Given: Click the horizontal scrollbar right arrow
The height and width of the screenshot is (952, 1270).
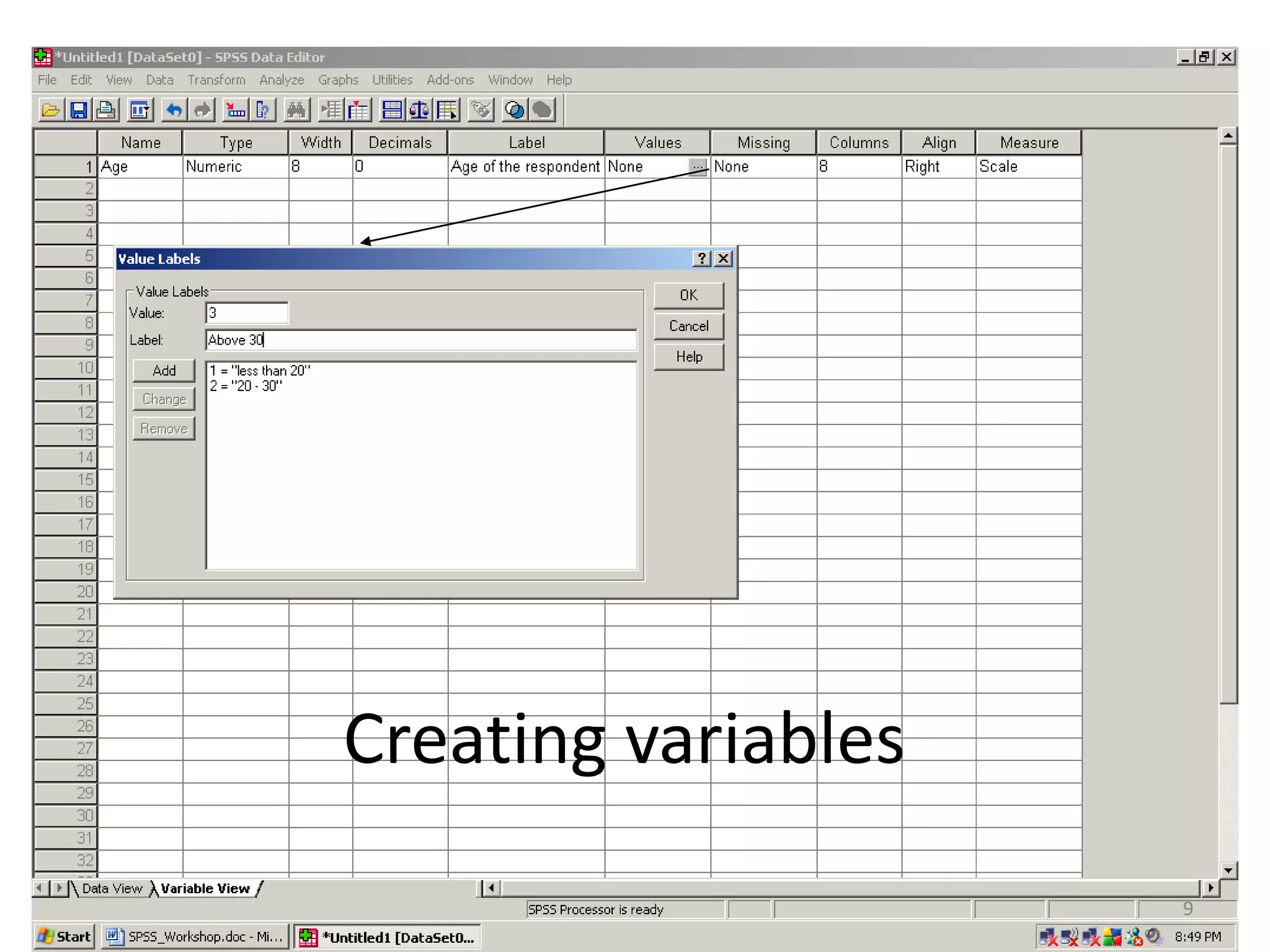Looking at the screenshot, I should (x=1210, y=888).
